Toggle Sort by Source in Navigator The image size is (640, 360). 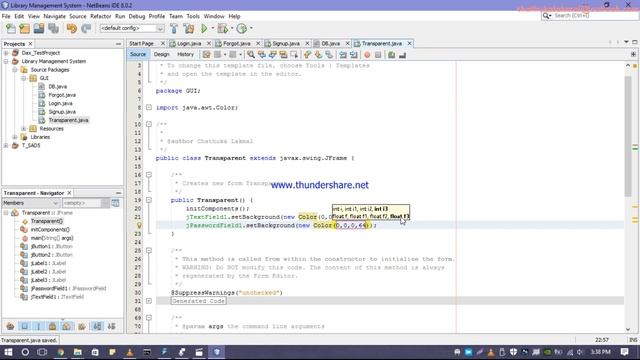[111, 326]
